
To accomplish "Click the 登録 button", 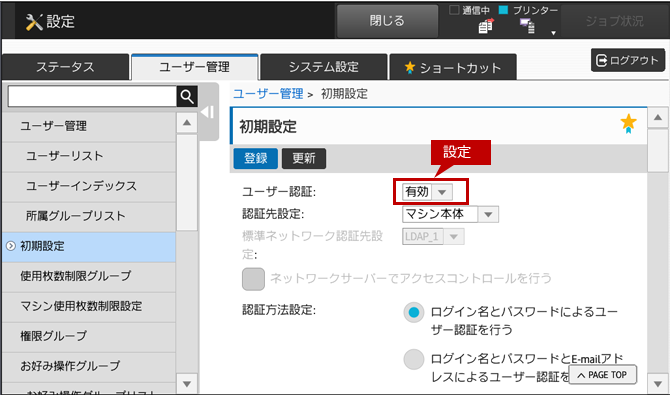I will (256, 158).
